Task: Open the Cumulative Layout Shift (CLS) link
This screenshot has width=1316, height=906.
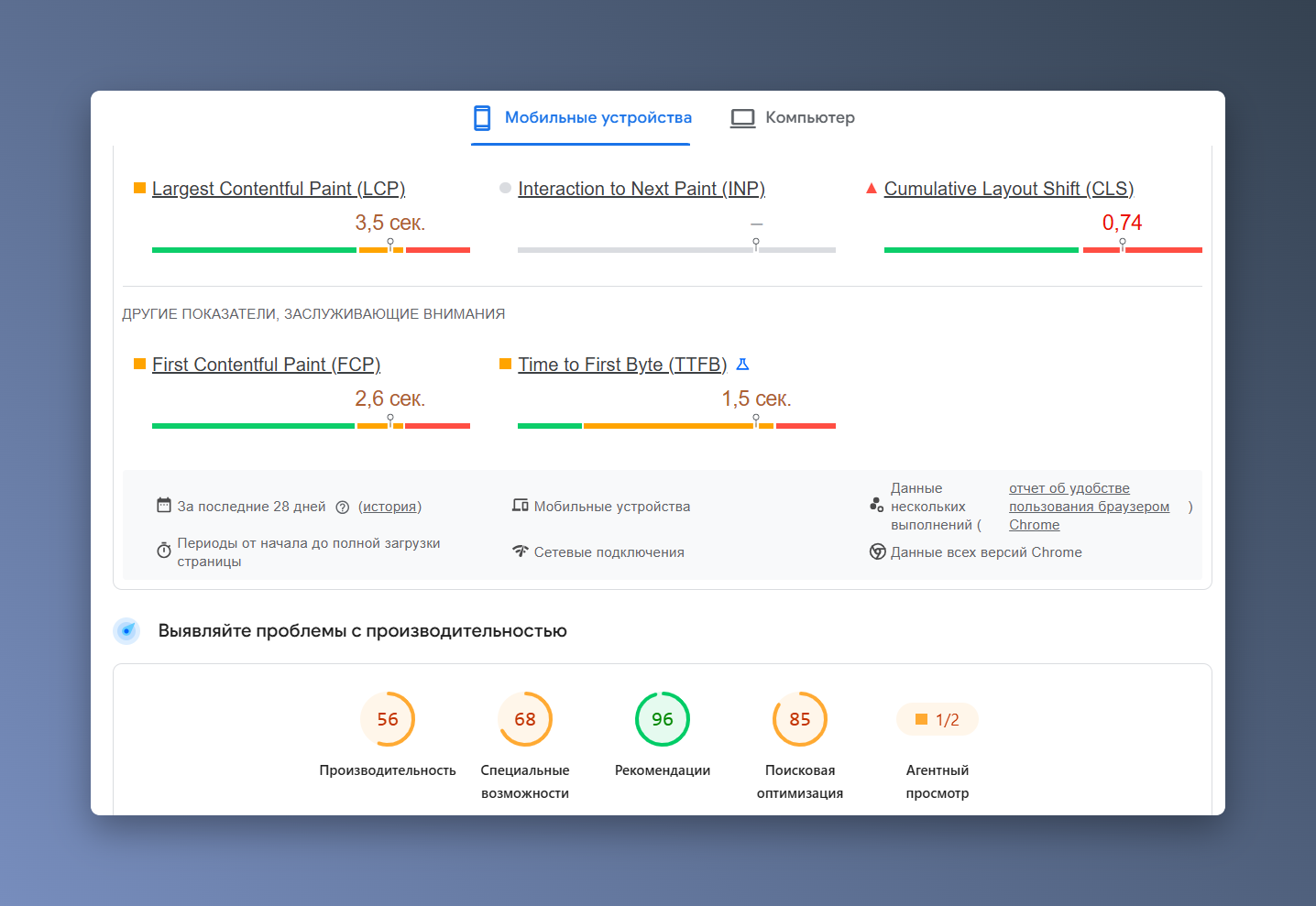Action: coord(1009,189)
